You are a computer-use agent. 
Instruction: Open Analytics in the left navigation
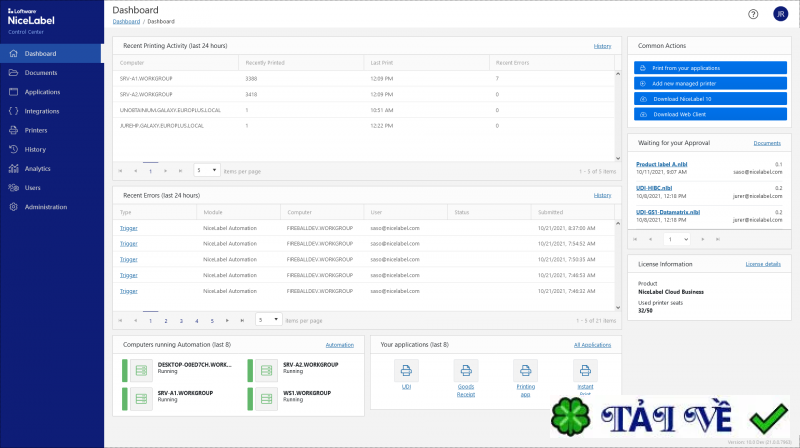click(37, 168)
